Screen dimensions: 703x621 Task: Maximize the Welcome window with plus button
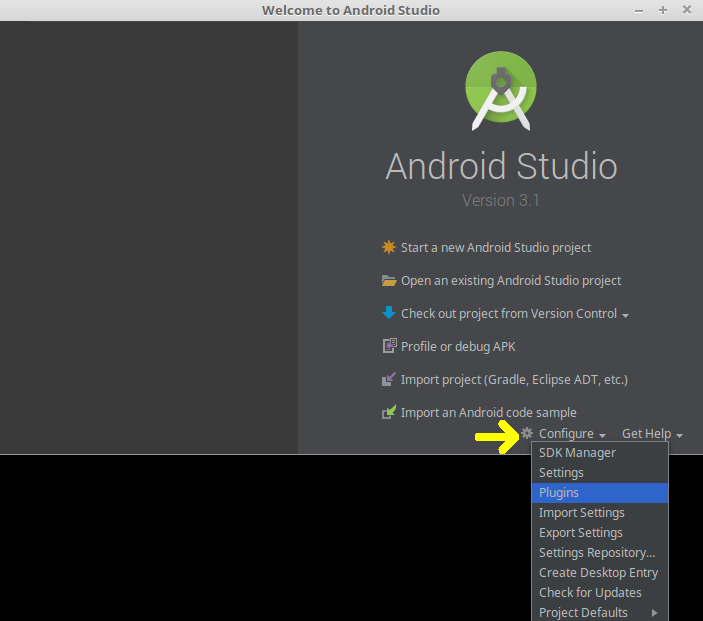[x=663, y=10]
